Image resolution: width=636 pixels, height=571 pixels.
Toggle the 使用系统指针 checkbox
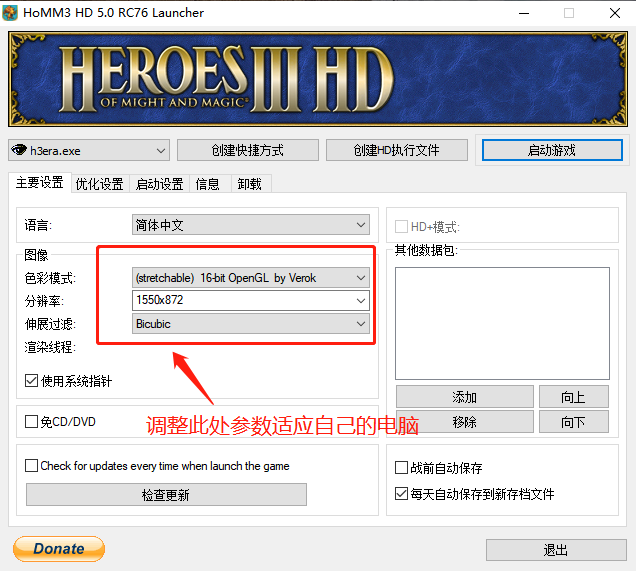pos(31,380)
